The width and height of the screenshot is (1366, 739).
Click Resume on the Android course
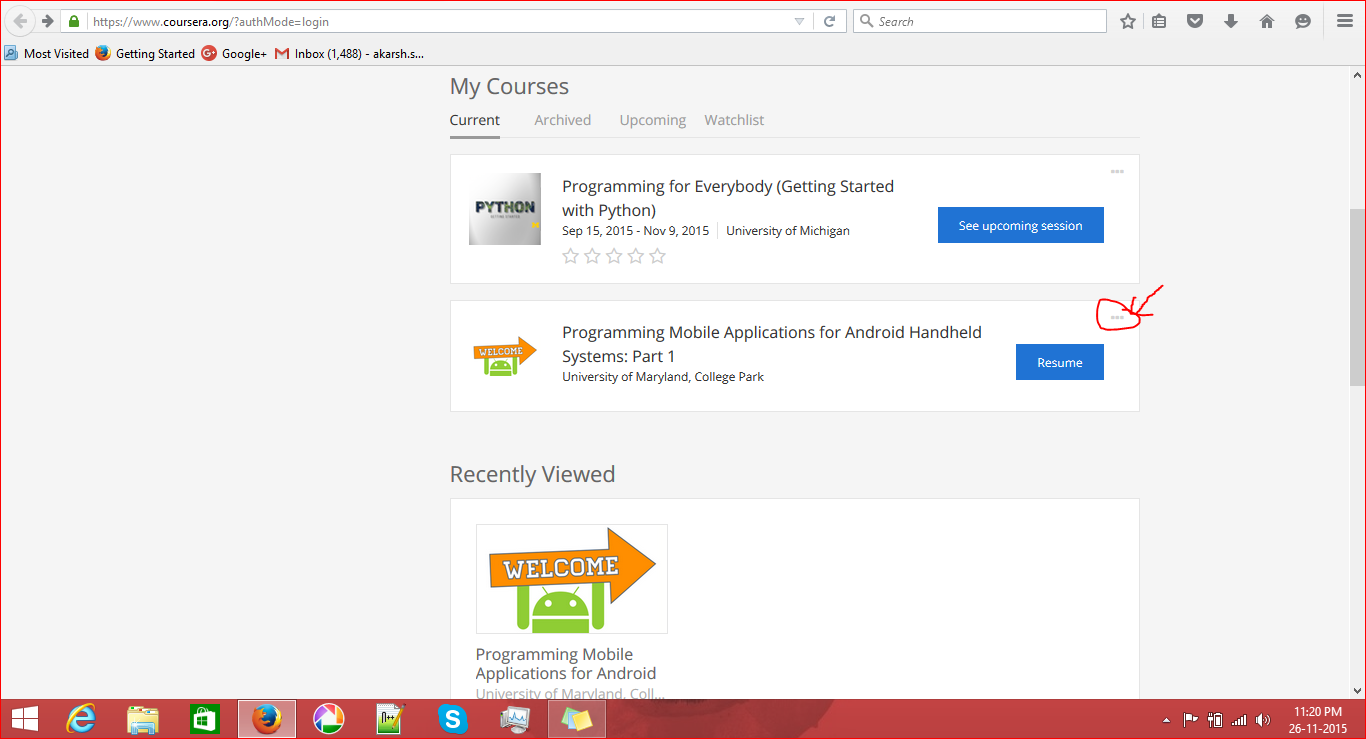point(1059,362)
